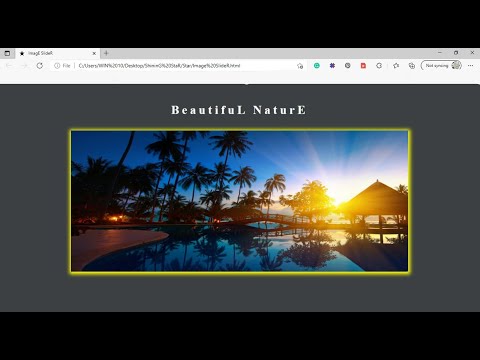Image resolution: width=480 pixels, height=360 pixels.
Task: Go back to previous page
Action: (x=9, y=66)
